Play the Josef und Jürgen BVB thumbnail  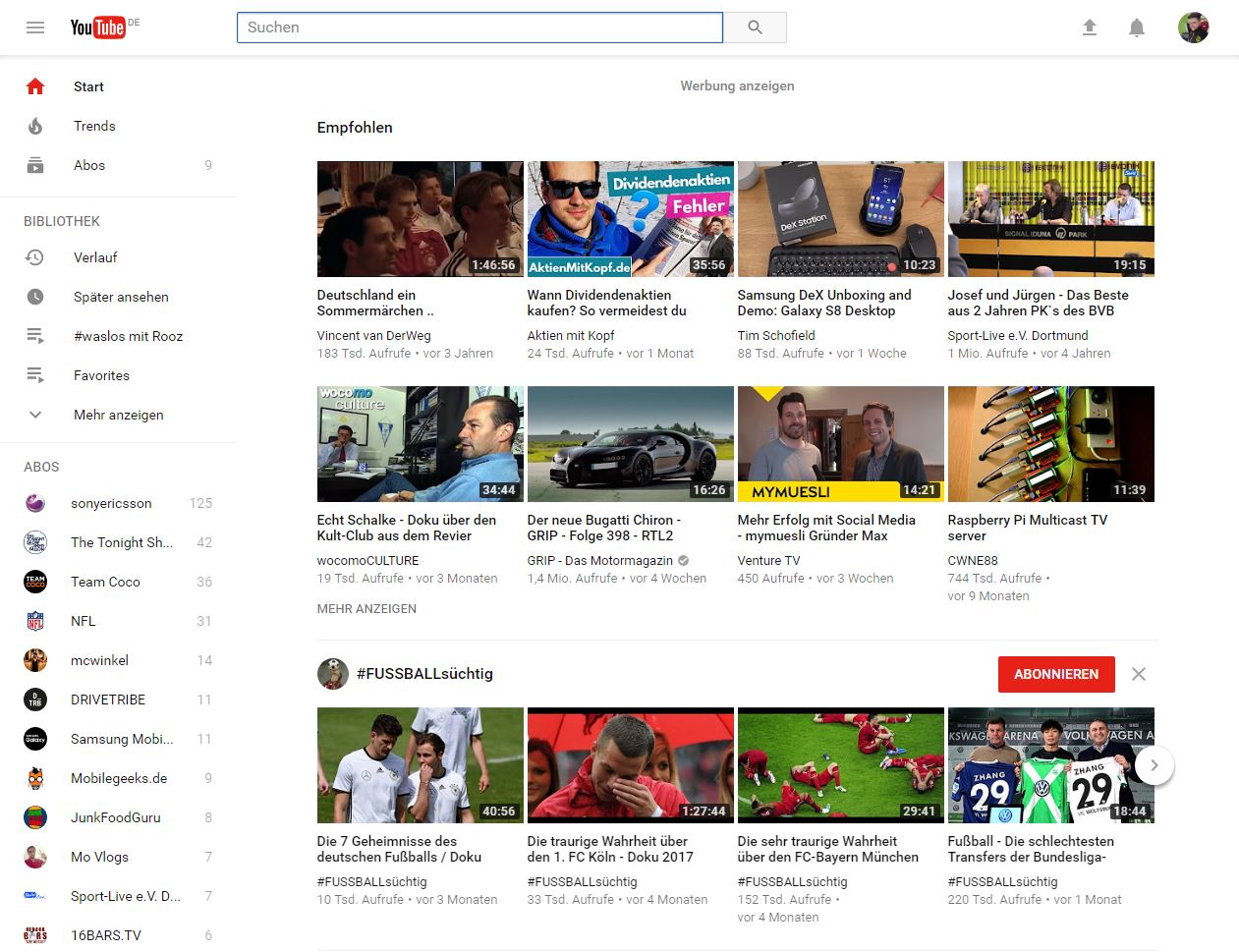pyautogui.click(x=1051, y=219)
